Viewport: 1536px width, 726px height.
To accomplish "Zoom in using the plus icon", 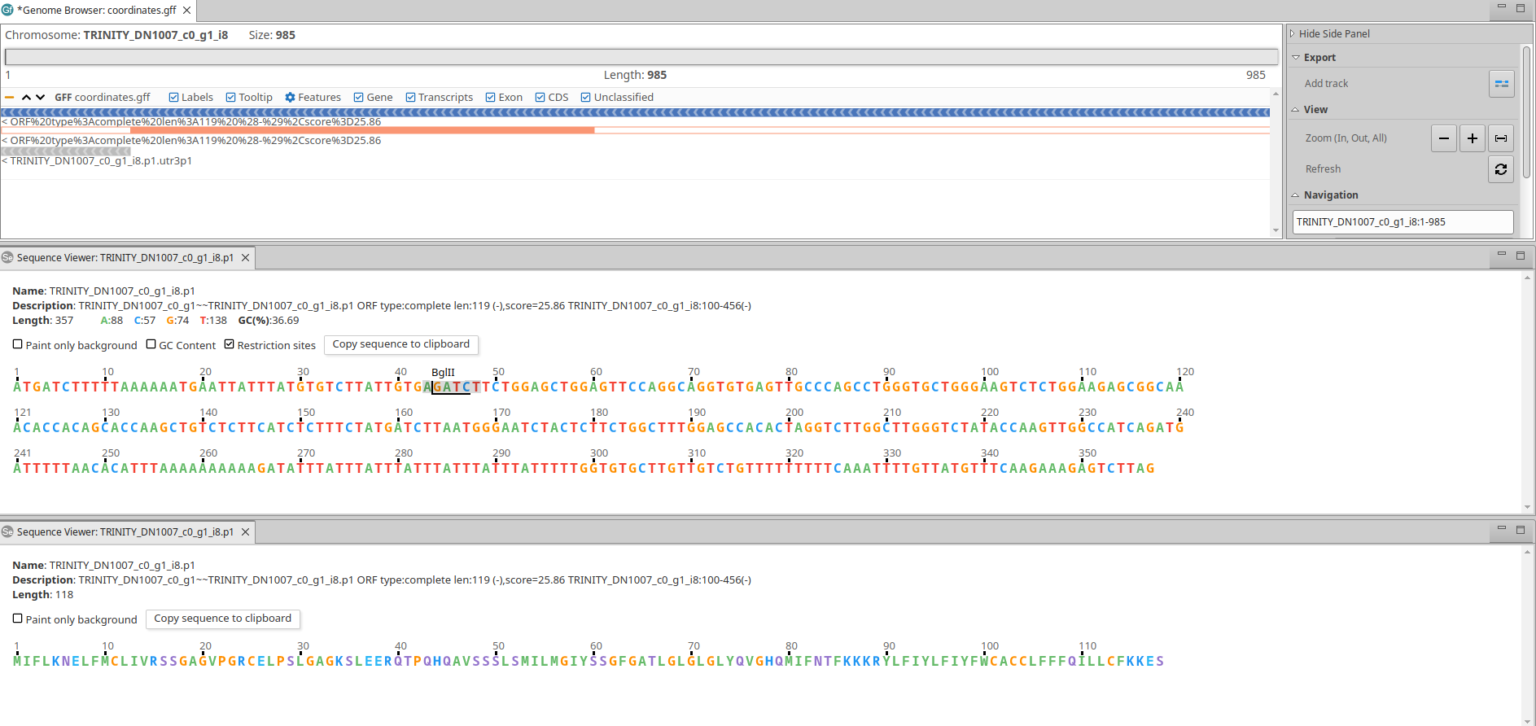I will coord(1472,138).
